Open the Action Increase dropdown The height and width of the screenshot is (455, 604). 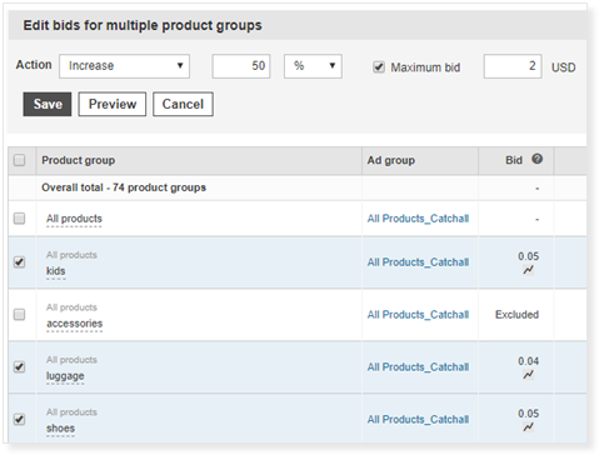(x=125, y=66)
